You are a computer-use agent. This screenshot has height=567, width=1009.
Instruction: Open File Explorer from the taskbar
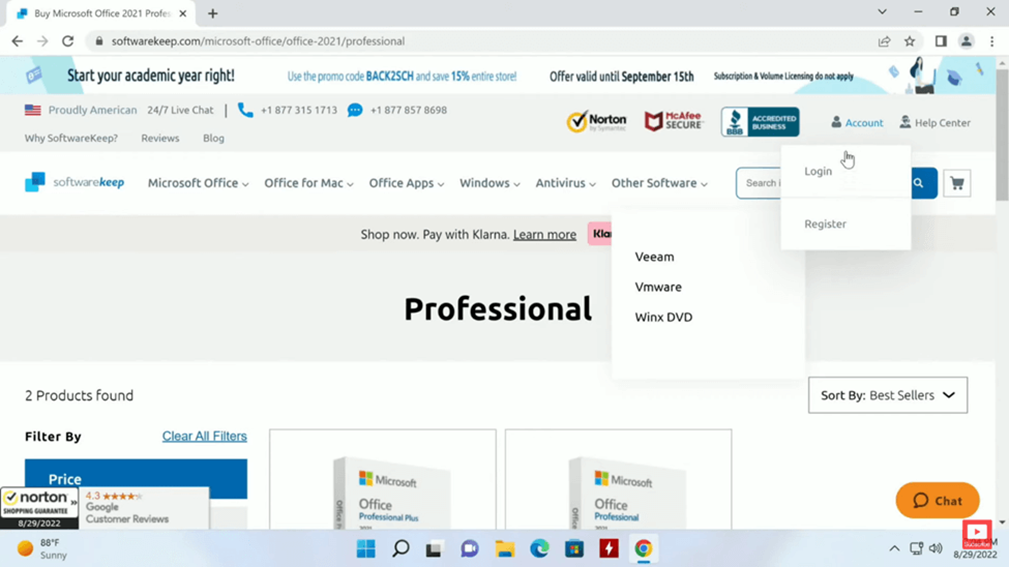[504, 549]
